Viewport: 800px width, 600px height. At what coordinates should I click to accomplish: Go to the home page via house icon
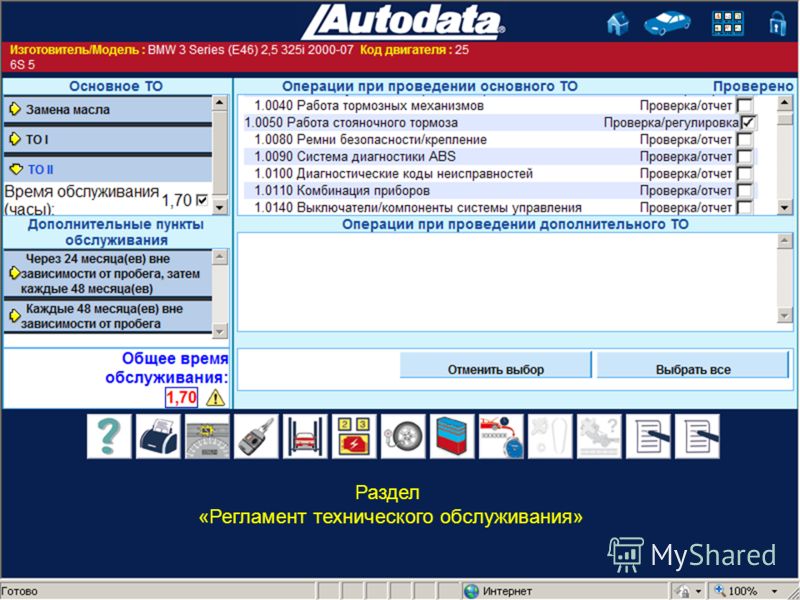tap(617, 23)
